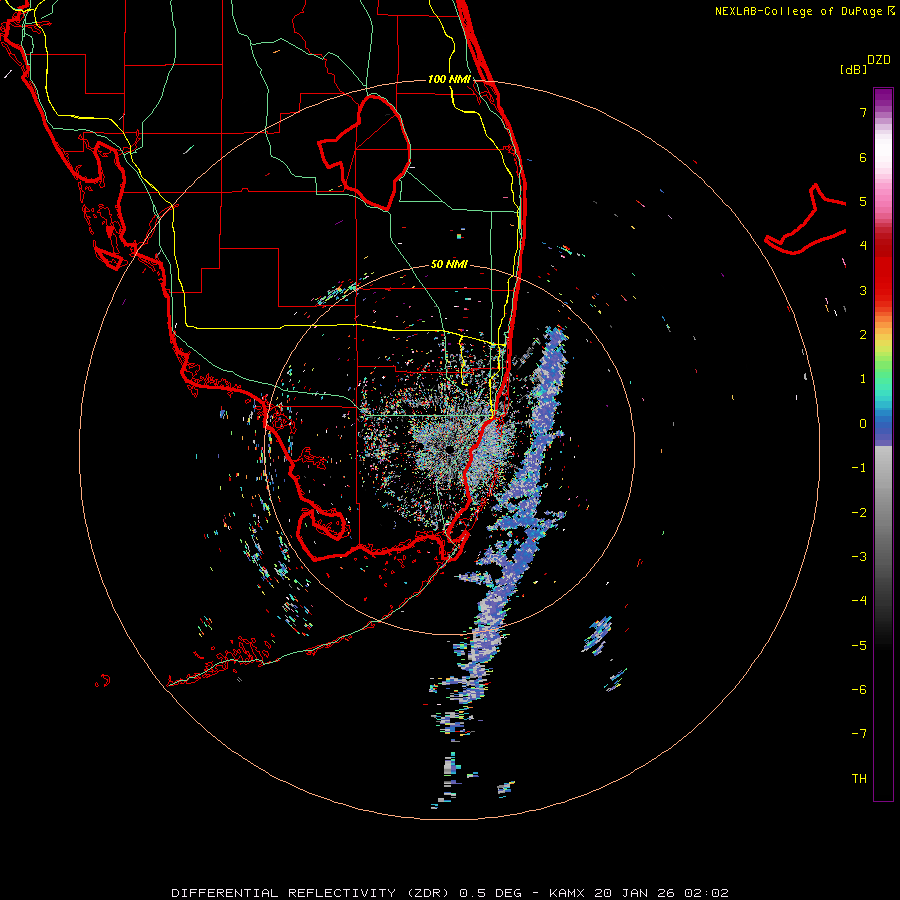The image size is (900, 900).
Task: Click the 50 NMI range ring label
Action: click(449, 264)
